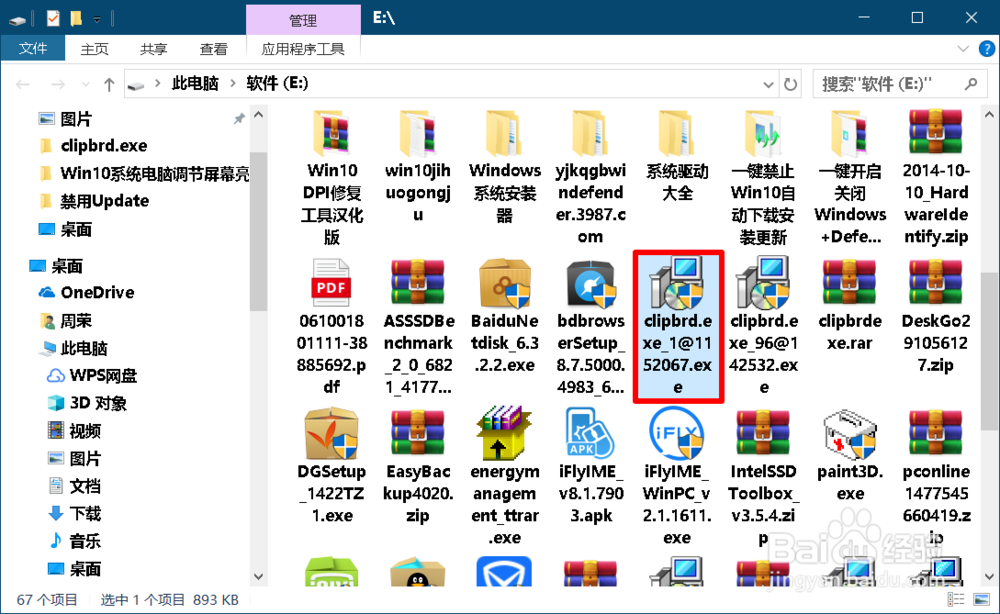Select energymanagement_ttrar.exe file
The image size is (1000, 614).
tap(504, 477)
